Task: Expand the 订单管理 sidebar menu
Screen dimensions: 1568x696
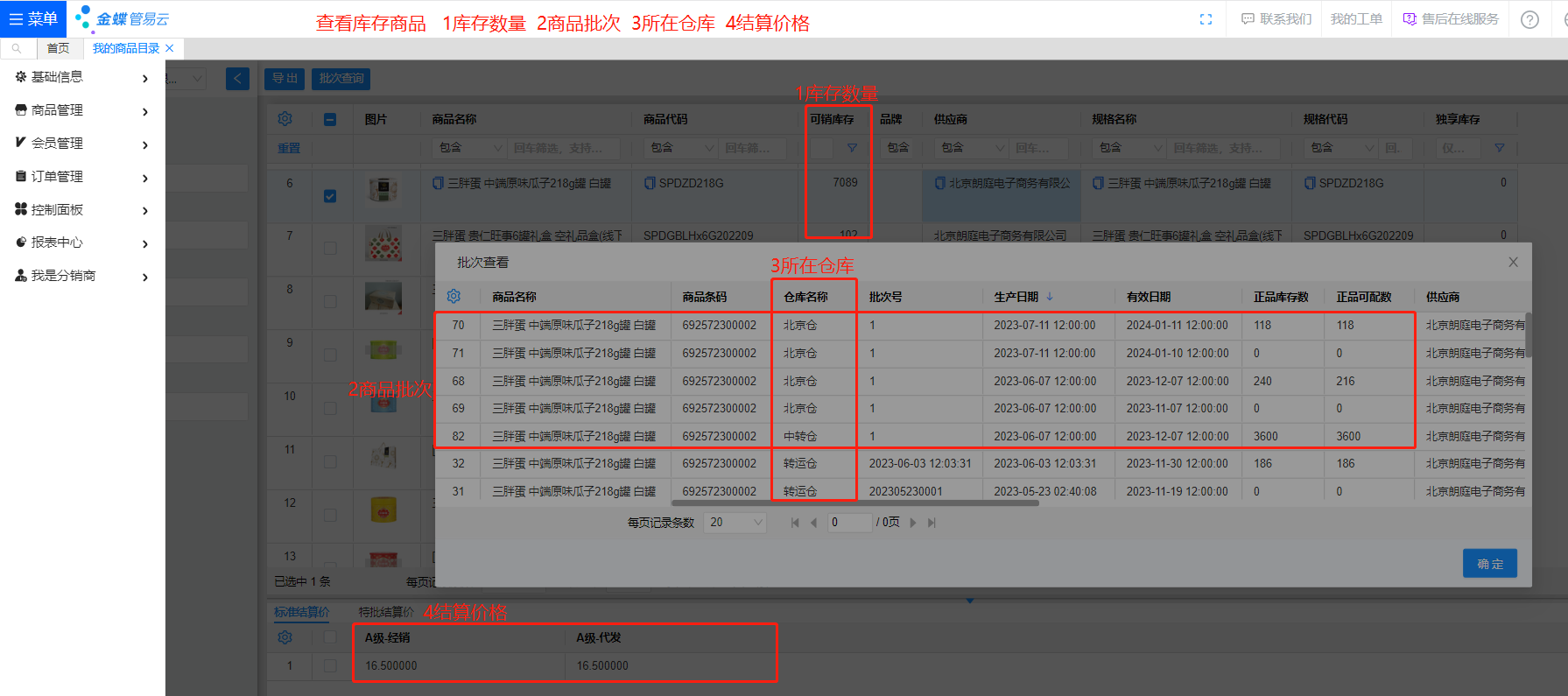Action: pyautogui.click(x=82, y=177)
